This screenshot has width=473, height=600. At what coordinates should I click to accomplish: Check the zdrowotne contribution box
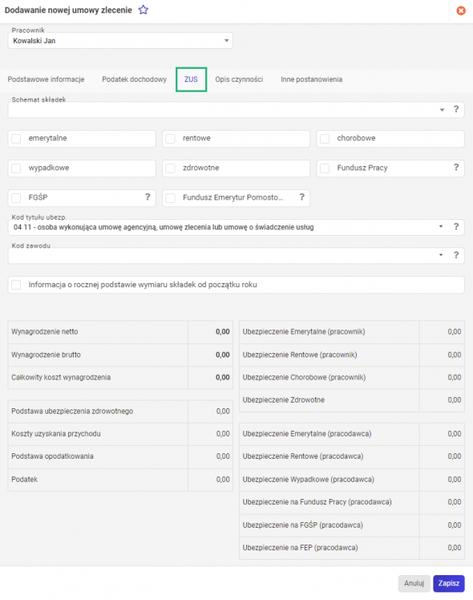(171, 168)
